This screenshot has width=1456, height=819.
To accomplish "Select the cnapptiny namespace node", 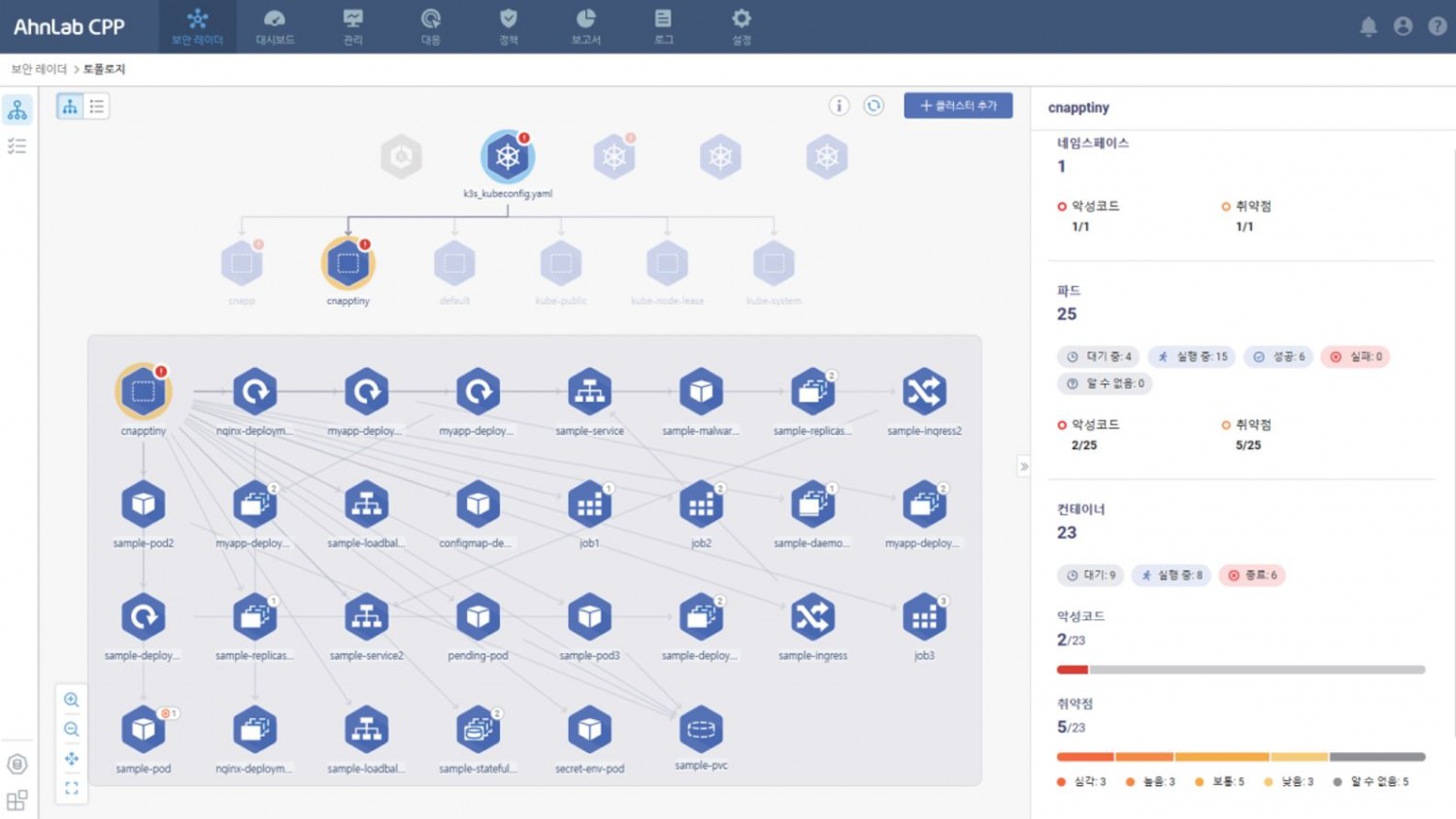I will pyautogui.click(x=347, y=262).
